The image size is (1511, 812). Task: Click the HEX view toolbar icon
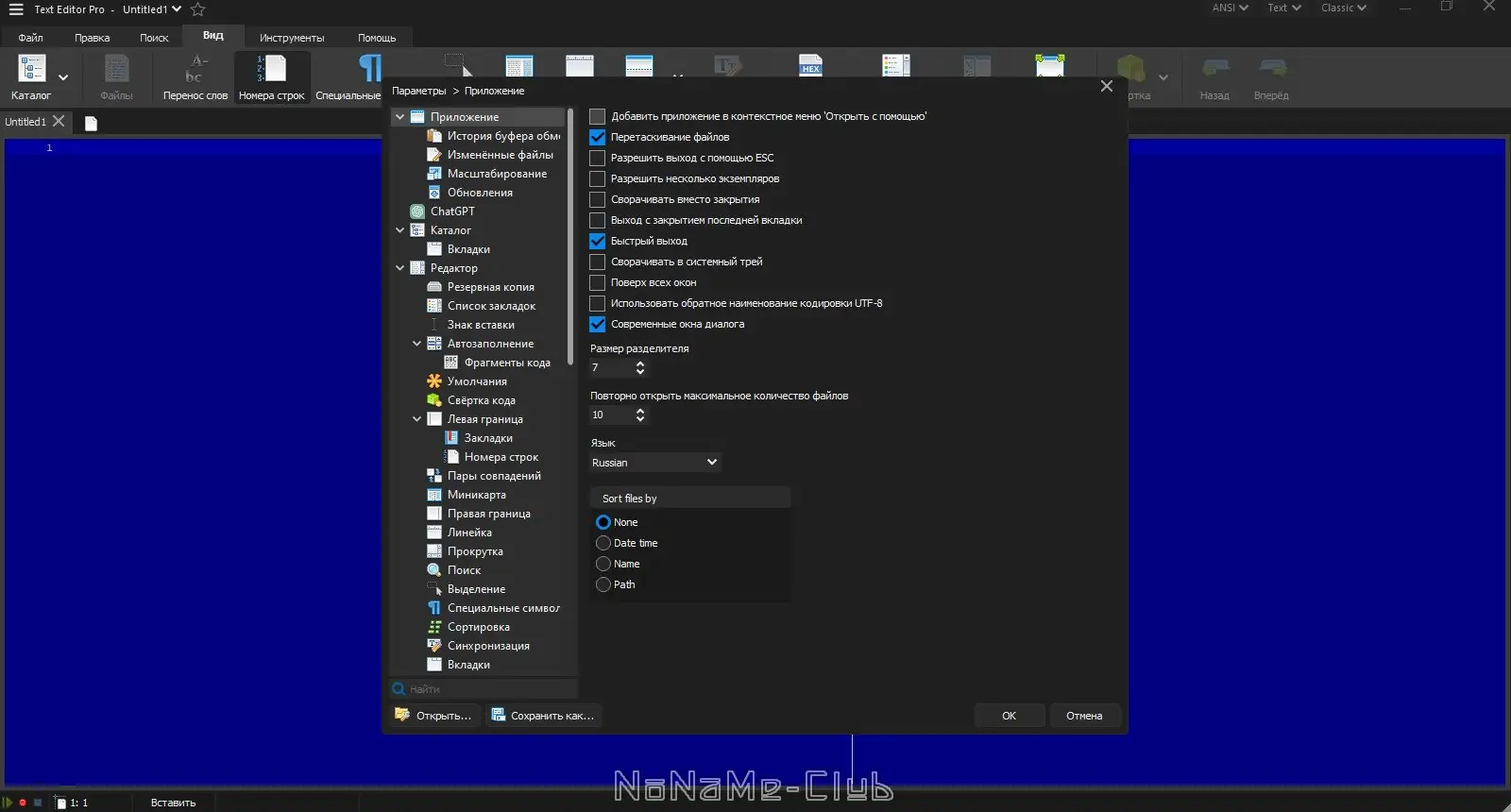pyautogui.click(x=810, y=64)
